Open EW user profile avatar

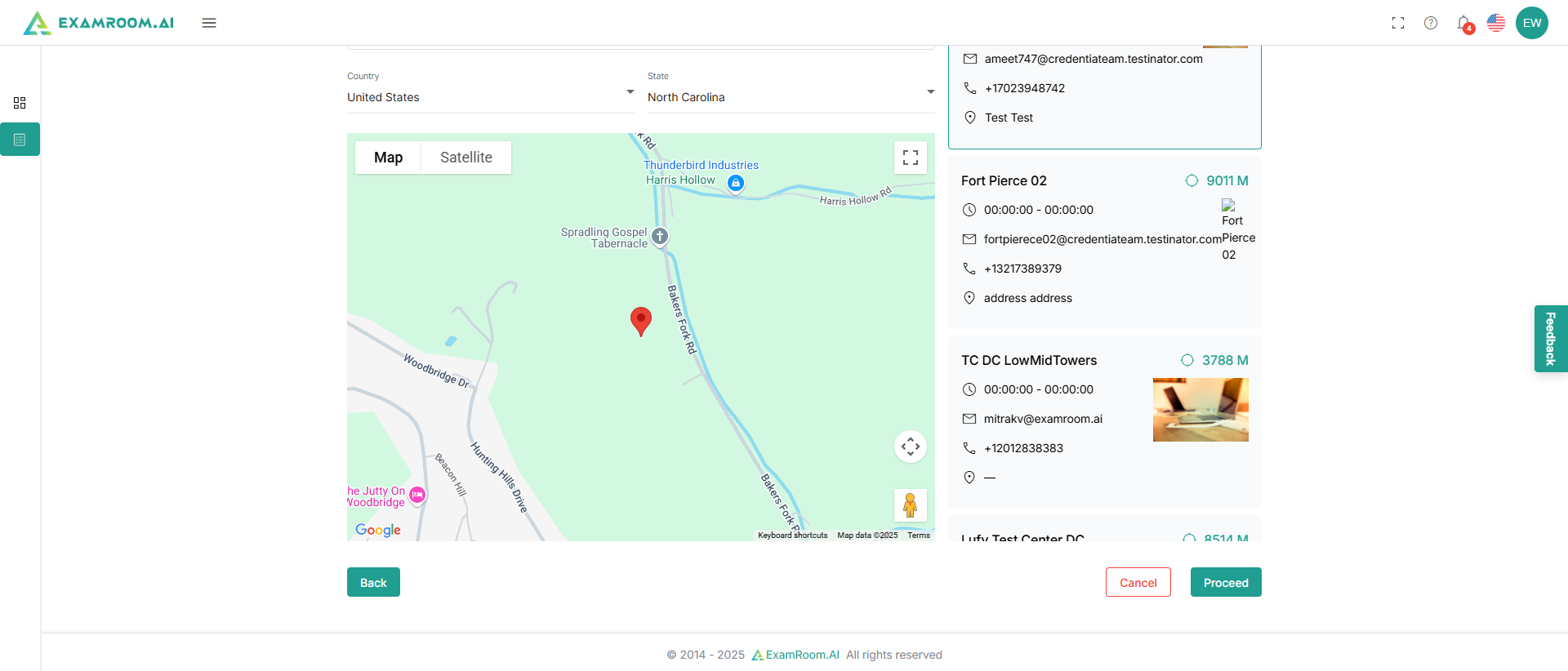pos(1532,23)
